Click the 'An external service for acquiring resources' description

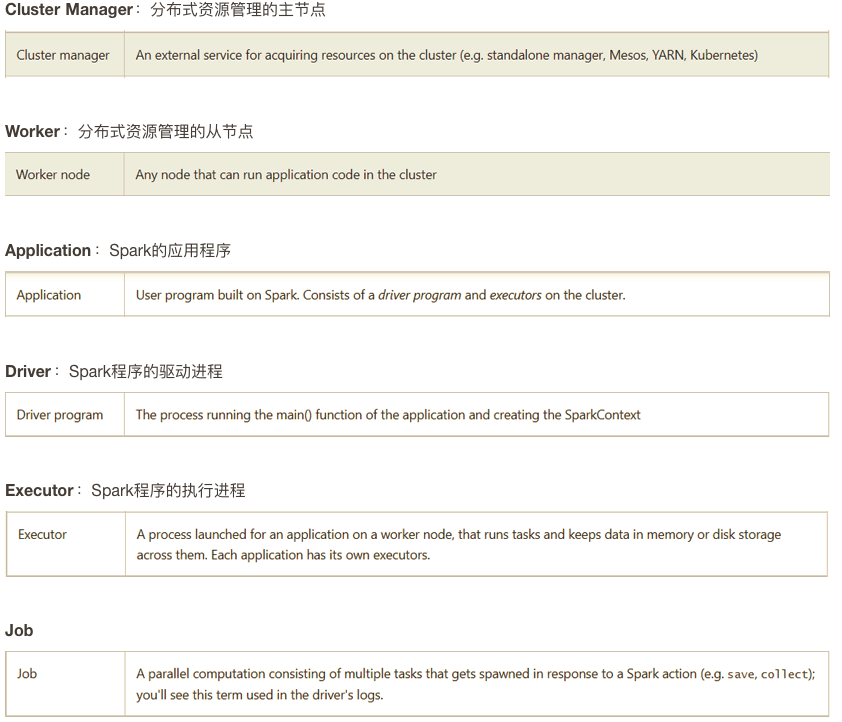point(446,55)
